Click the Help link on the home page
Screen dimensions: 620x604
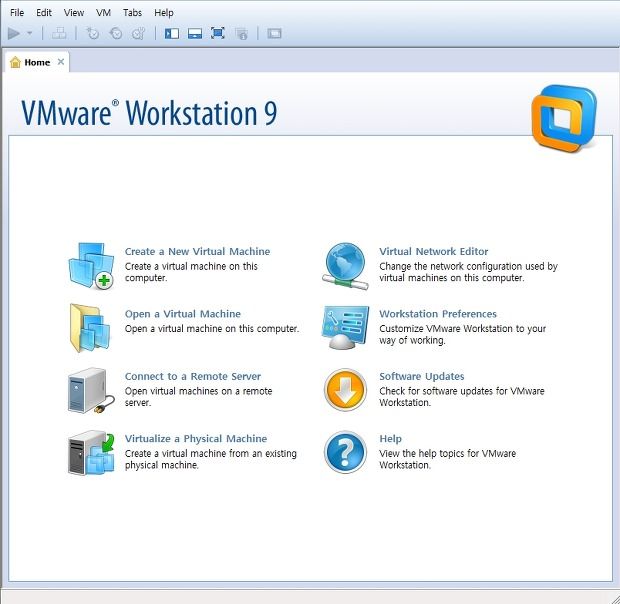tap(390, 439)
